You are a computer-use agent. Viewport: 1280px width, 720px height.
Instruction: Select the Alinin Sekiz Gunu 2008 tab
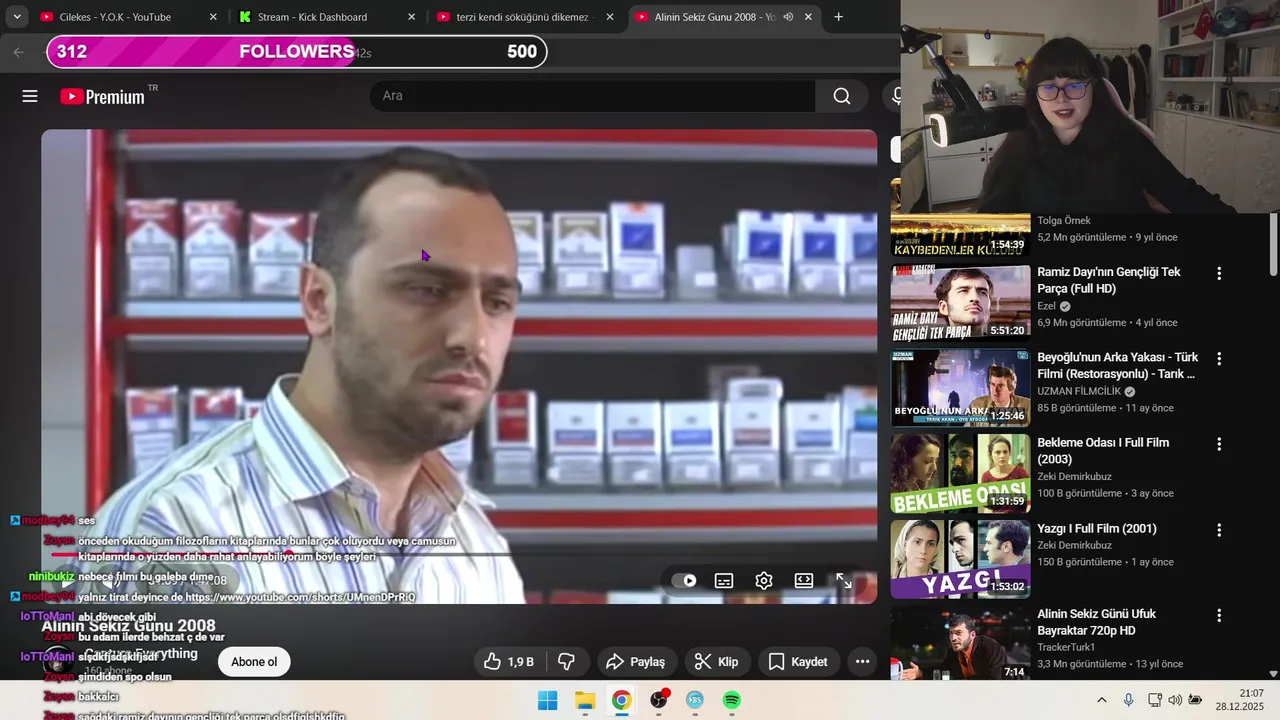point(714,17)
